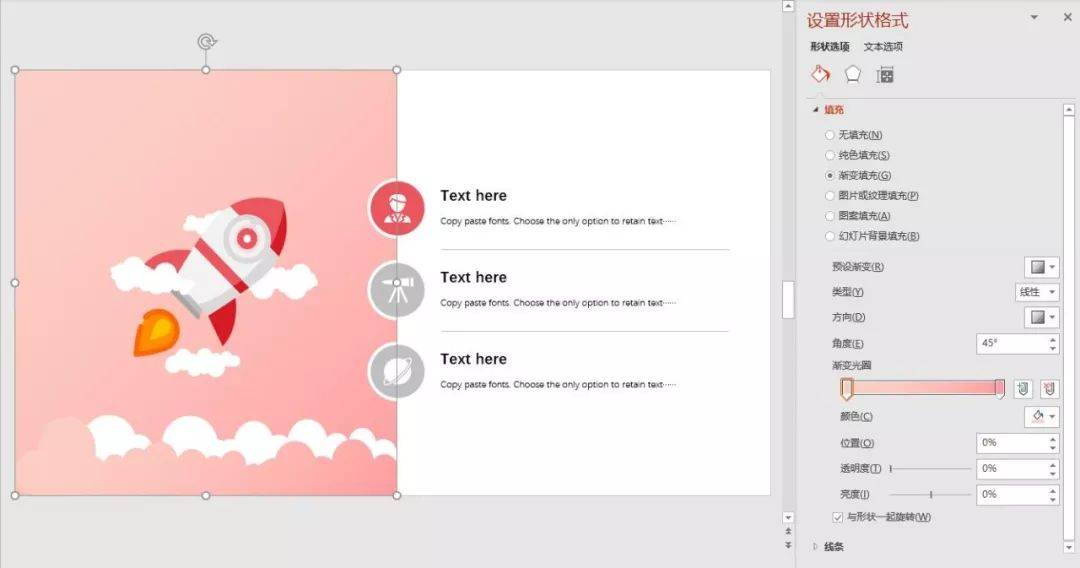1080x568 pixels.
Task: Open the 预设渐变 preset dropdown
Action: [1041, 267]
